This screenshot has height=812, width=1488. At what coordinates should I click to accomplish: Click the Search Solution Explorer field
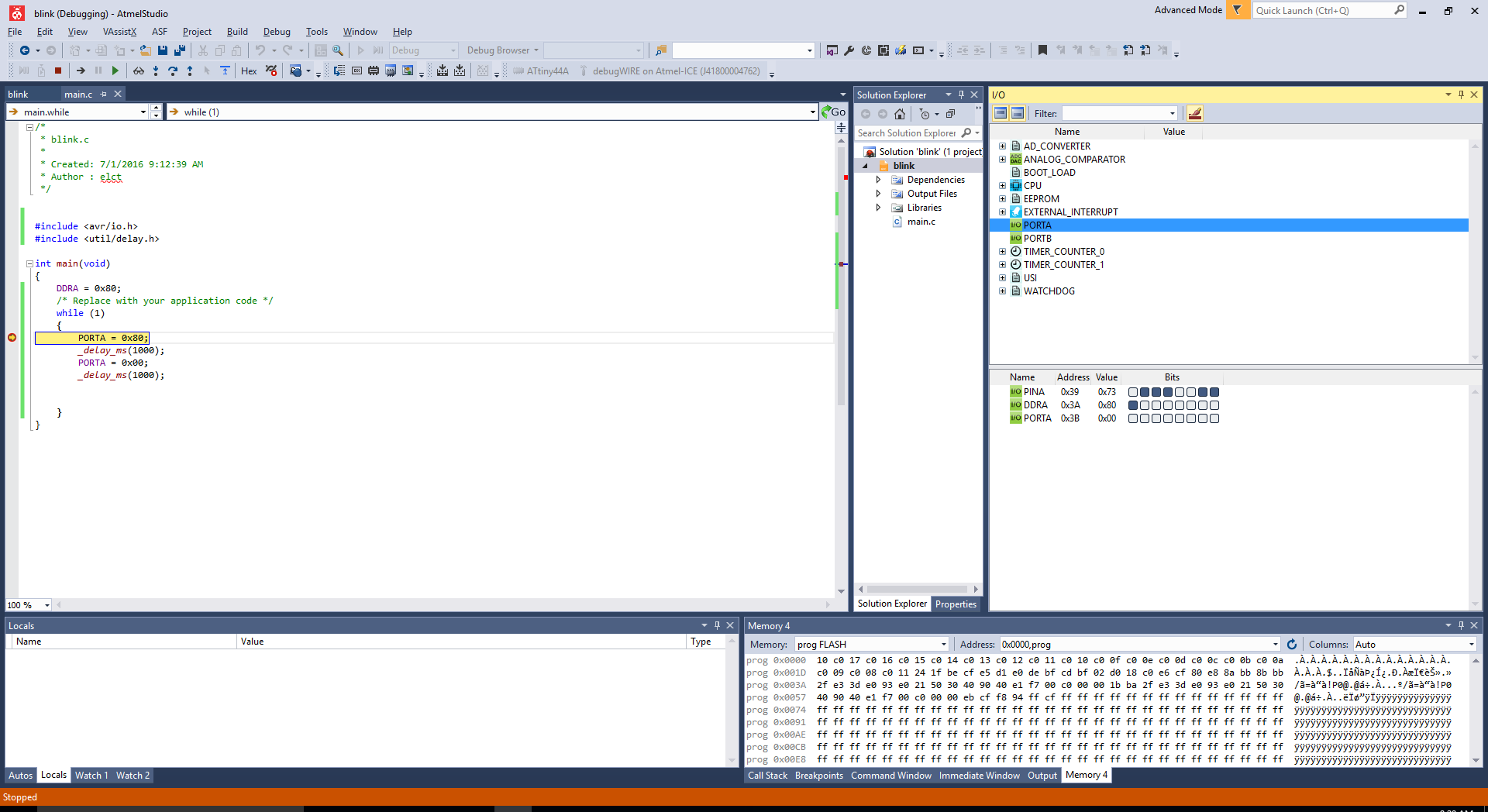[907, 133]
